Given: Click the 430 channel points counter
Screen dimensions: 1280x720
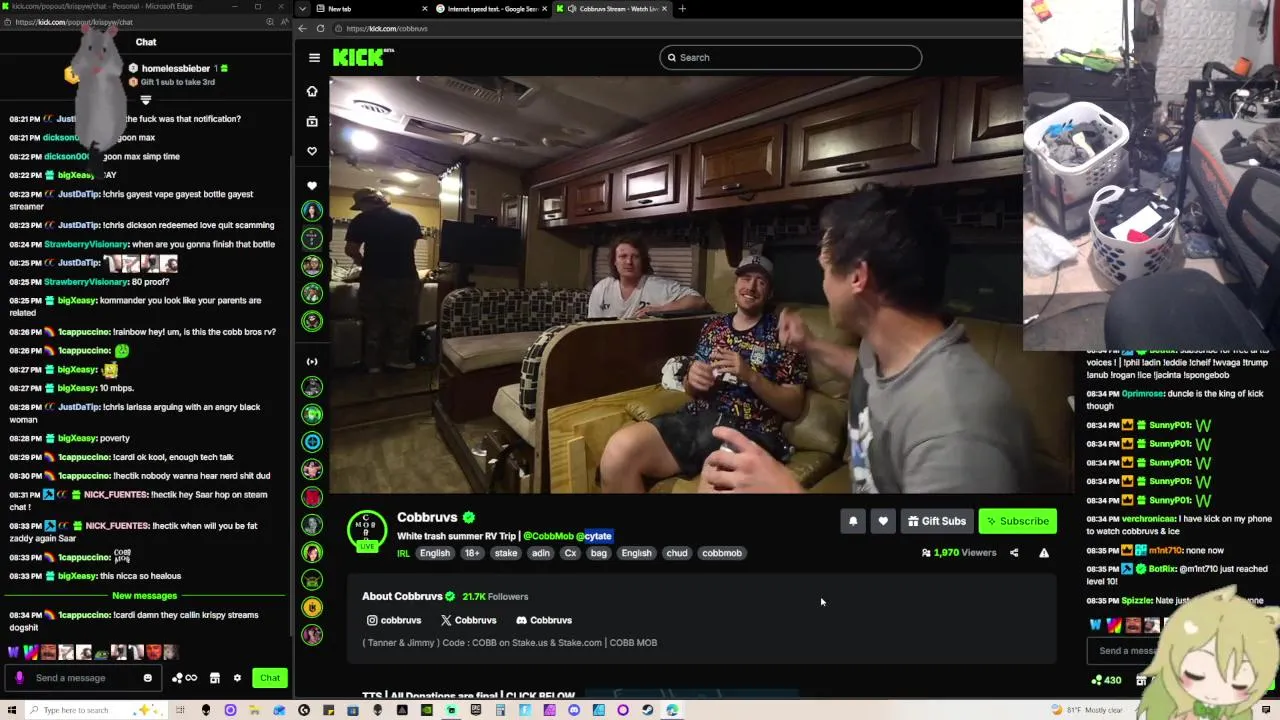Looking at the screenshot, I should [1106, 680].
